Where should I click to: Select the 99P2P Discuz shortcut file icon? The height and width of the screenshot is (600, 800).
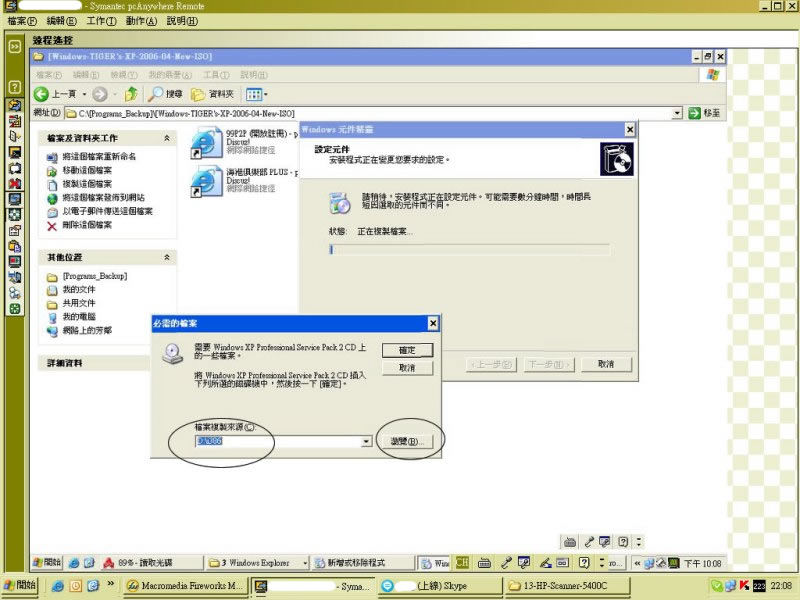pos(207,142)
